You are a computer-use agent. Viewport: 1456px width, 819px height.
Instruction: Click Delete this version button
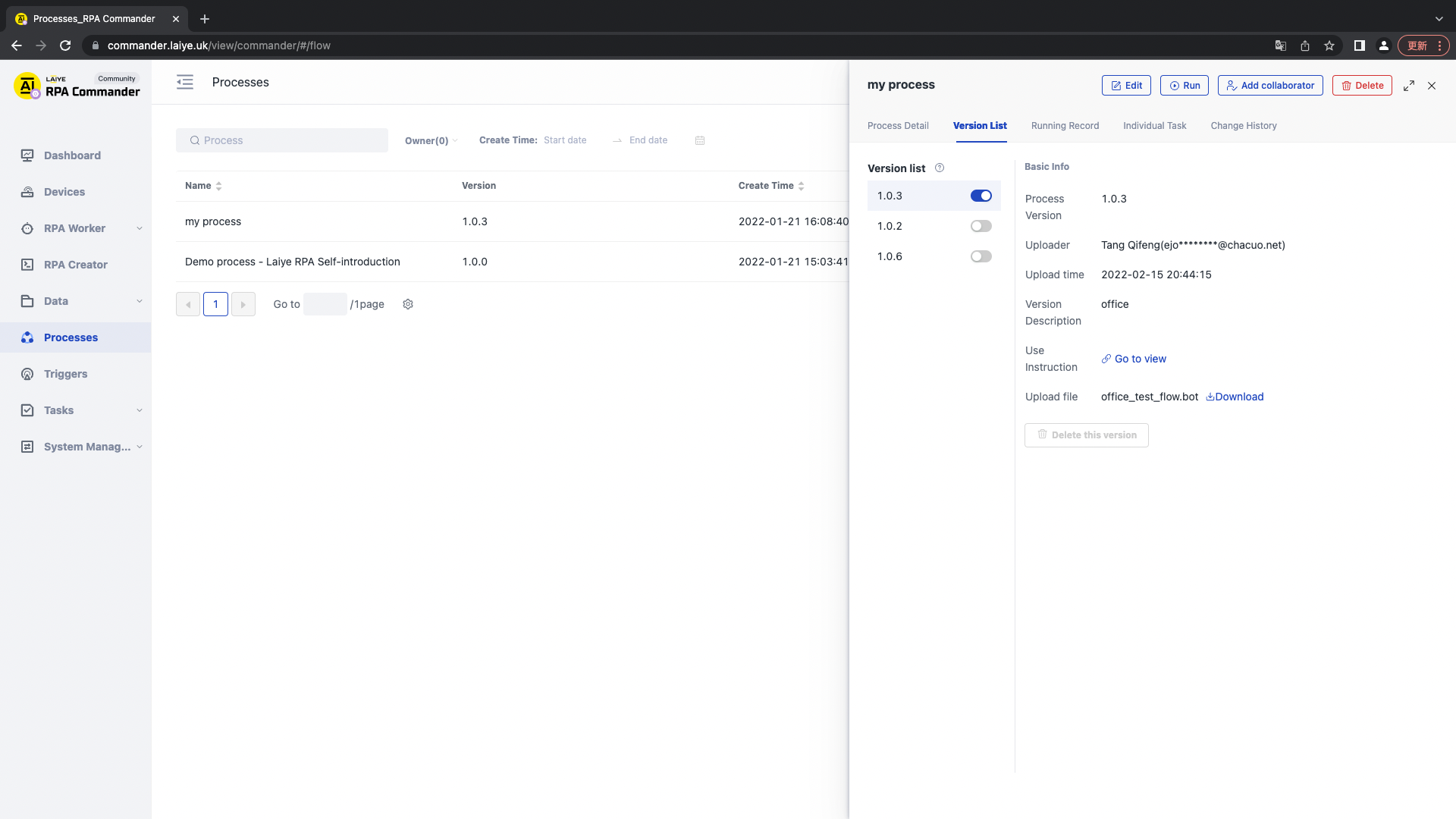tap(1087, 435)
